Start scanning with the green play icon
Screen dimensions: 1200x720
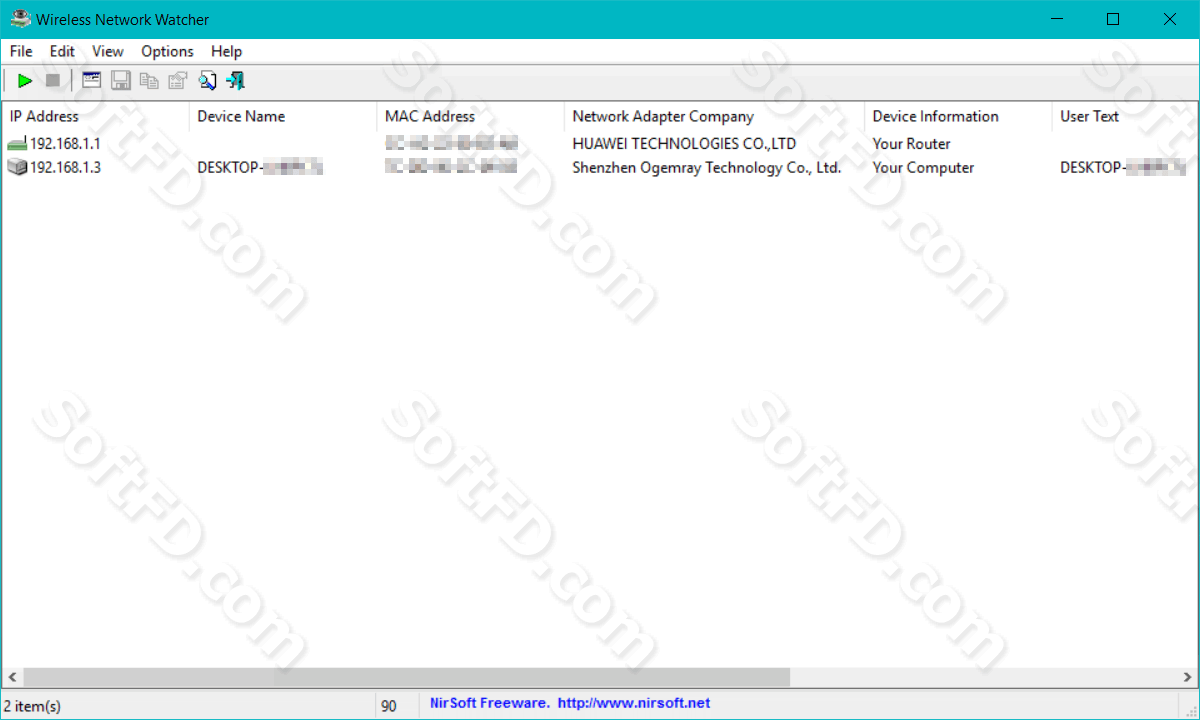25,81
